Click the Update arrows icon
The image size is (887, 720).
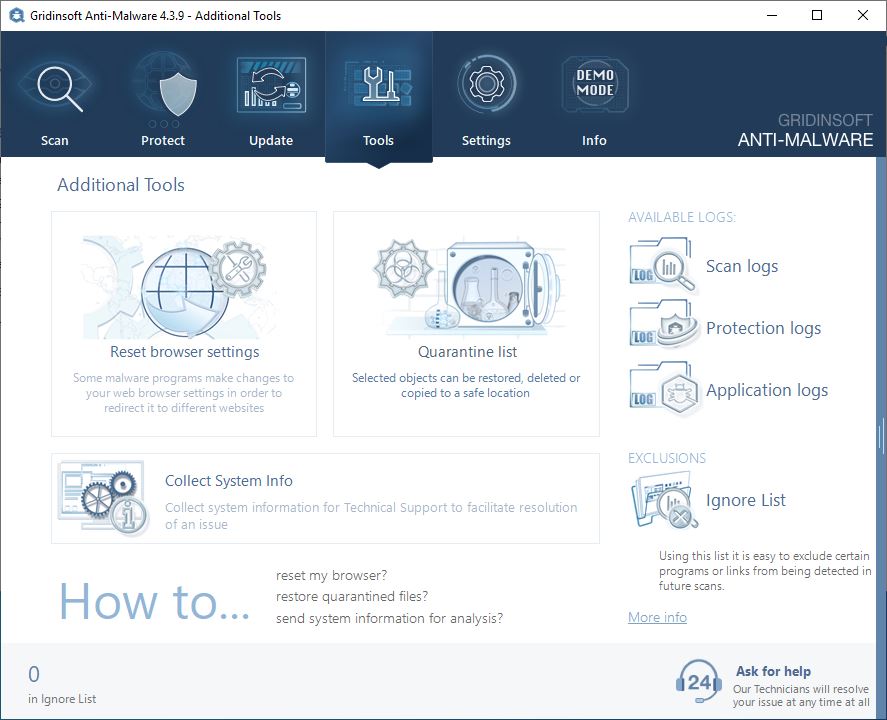[271, 85]
